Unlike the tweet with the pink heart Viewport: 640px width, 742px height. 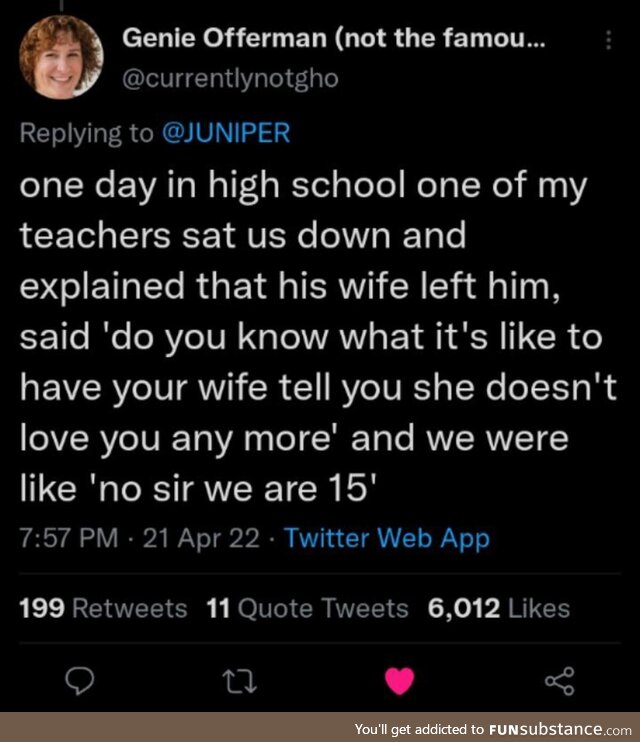(x=399, y=681)
